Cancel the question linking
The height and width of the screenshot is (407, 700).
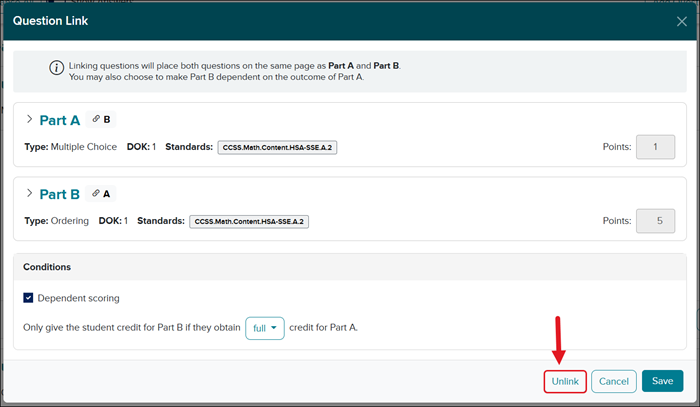(x=613, y=381)
